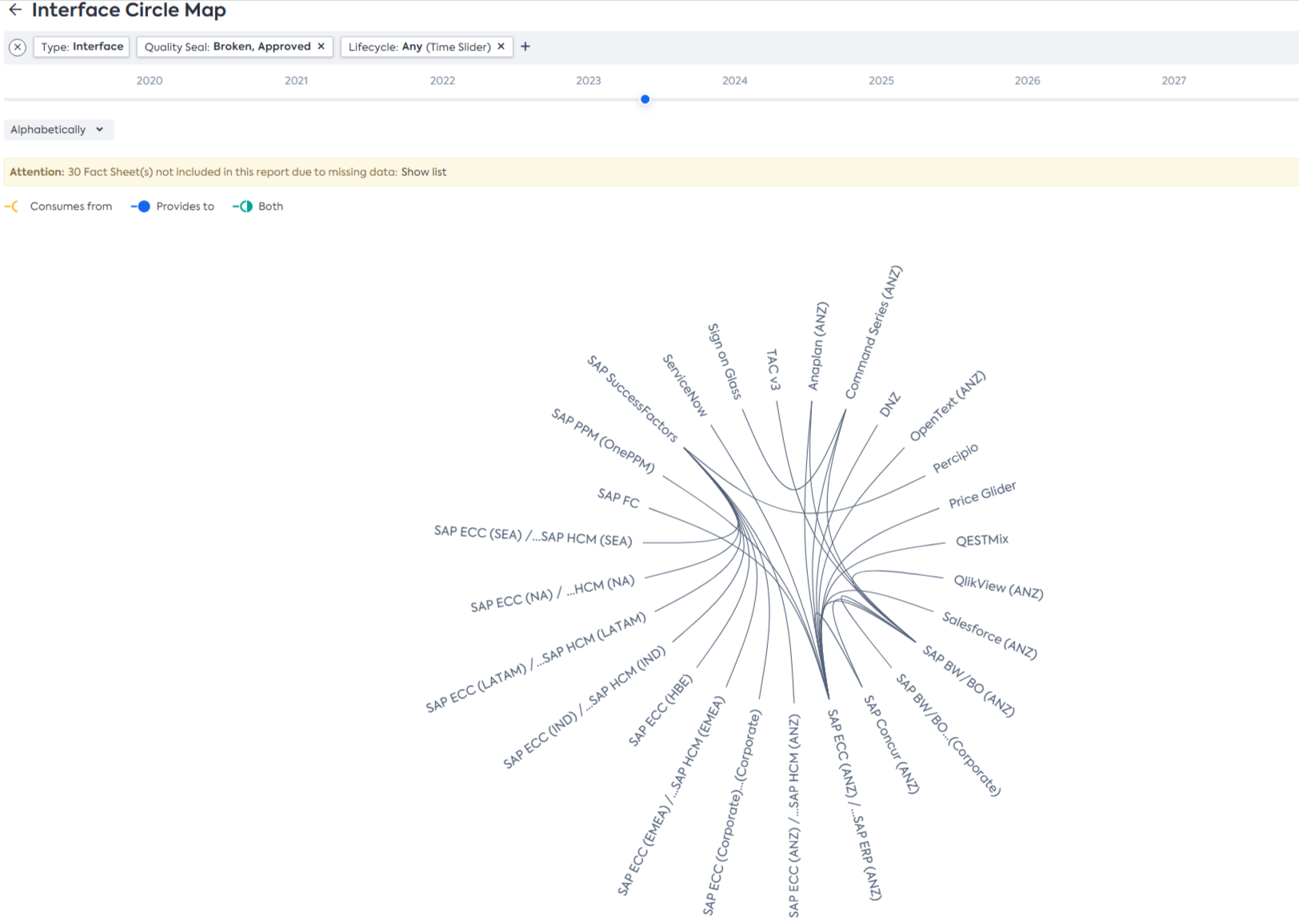This screenshot has width=1299, height=924.
Task: Select the Price Glider node label
Action: pyautogui.click(x=982, y=495)
